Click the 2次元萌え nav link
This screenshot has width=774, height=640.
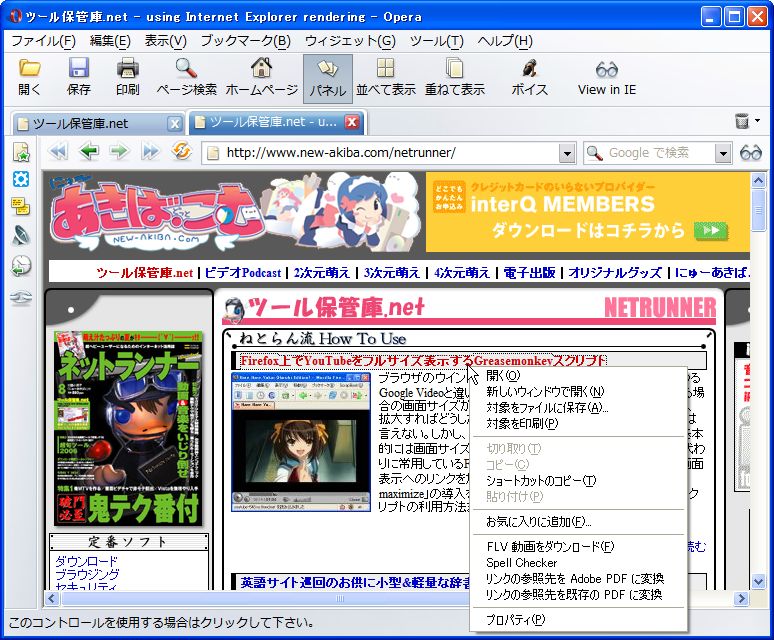click(322, 272)
